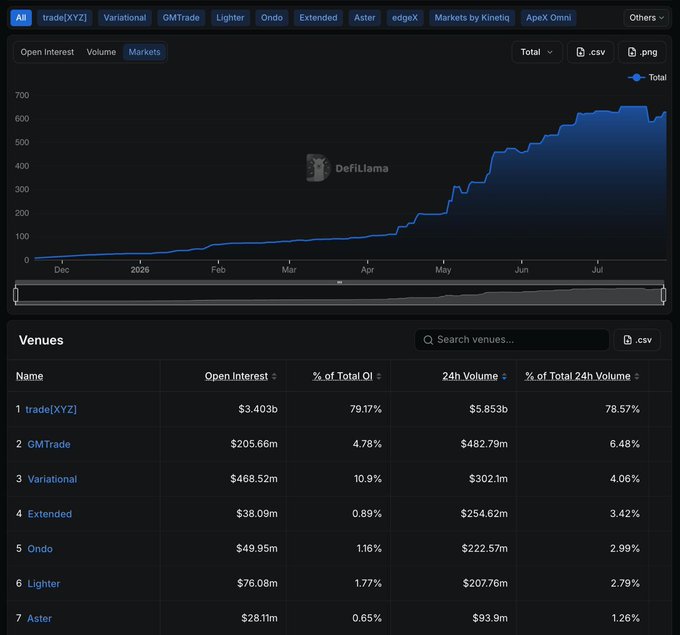The width and height of the screenshot is (680, 635).
Task: Click the $482.79m volume cell
Action: [x=484, y=444]
